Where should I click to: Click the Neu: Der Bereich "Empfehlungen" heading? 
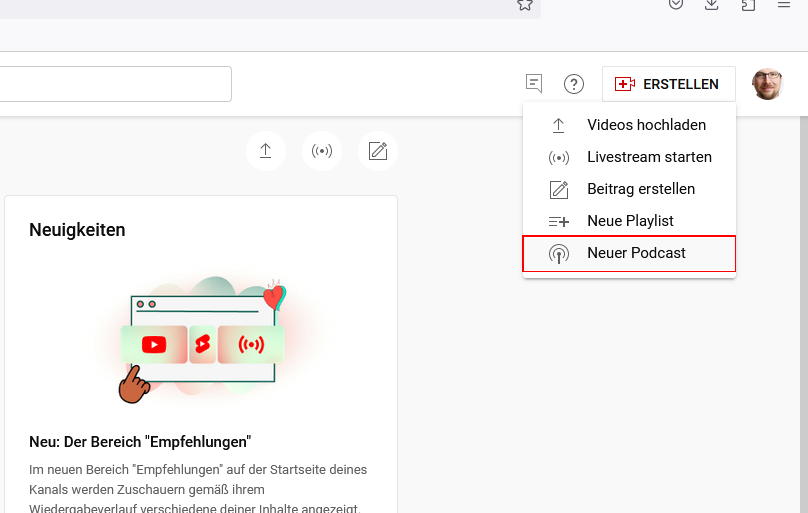tap(140, 442)
